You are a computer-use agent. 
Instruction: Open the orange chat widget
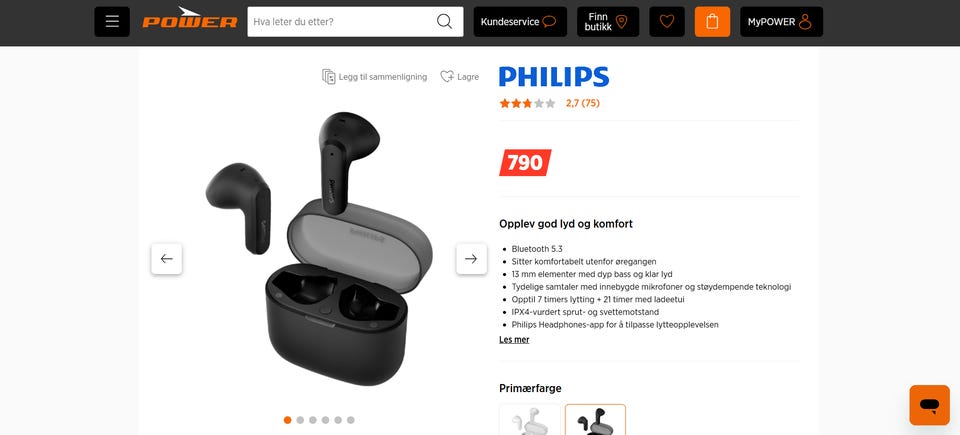[929, 405]
